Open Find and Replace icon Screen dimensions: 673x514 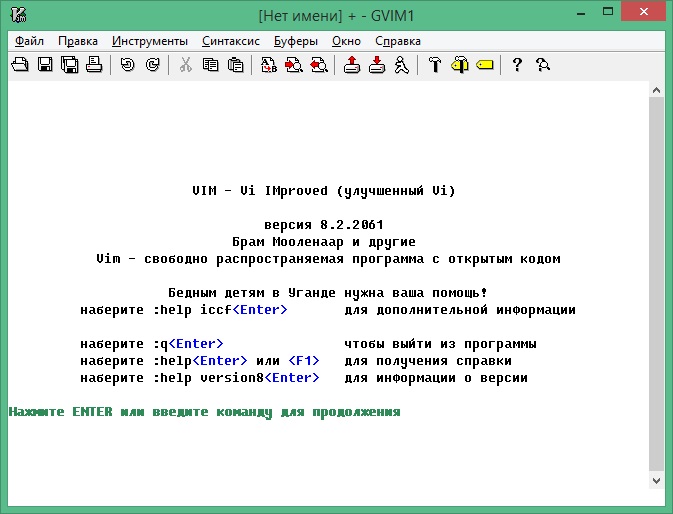269,65
